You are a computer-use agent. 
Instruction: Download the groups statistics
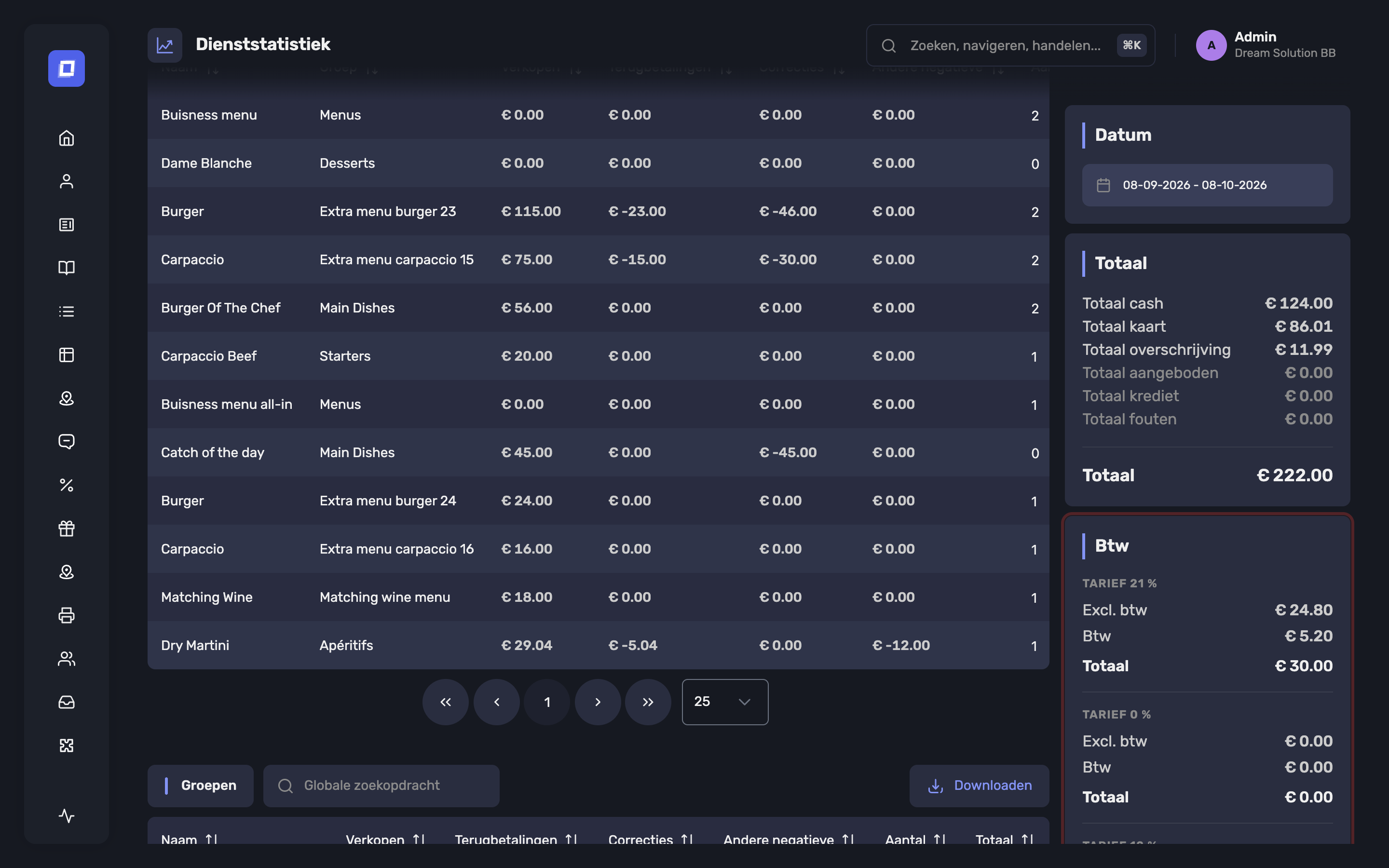point(979,786)
